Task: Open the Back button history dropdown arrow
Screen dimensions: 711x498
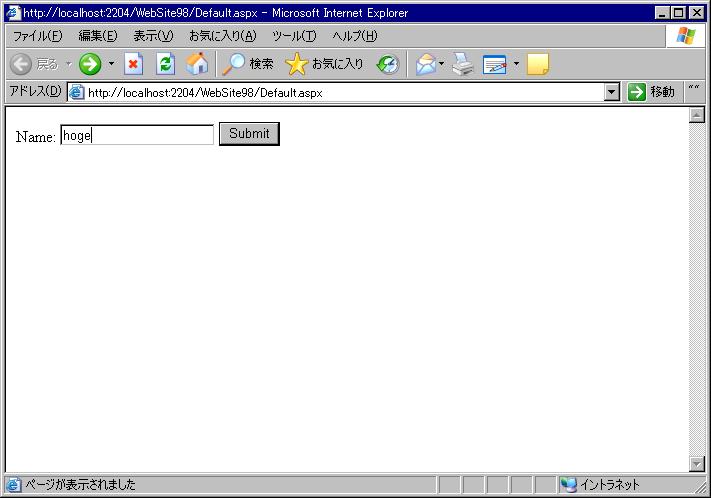Action: pyautogui.click(x=69, y=64)
